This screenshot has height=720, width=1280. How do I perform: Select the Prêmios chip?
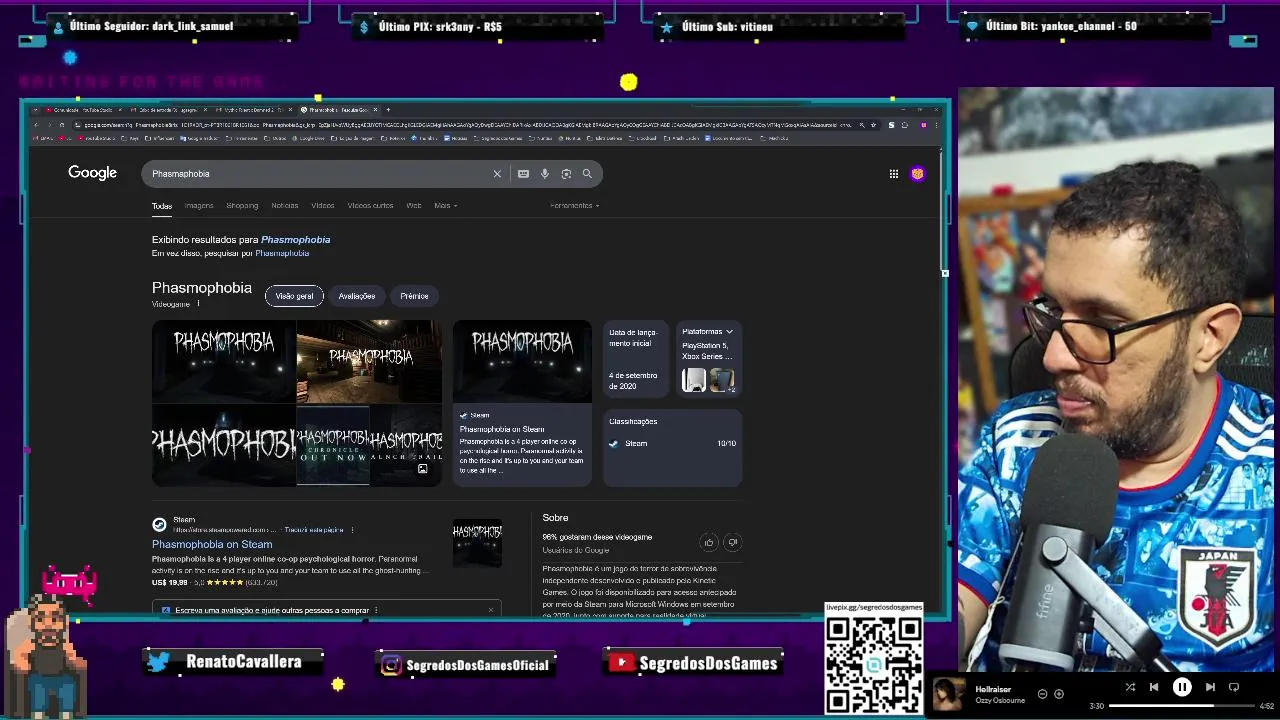(x=414, y=296)
